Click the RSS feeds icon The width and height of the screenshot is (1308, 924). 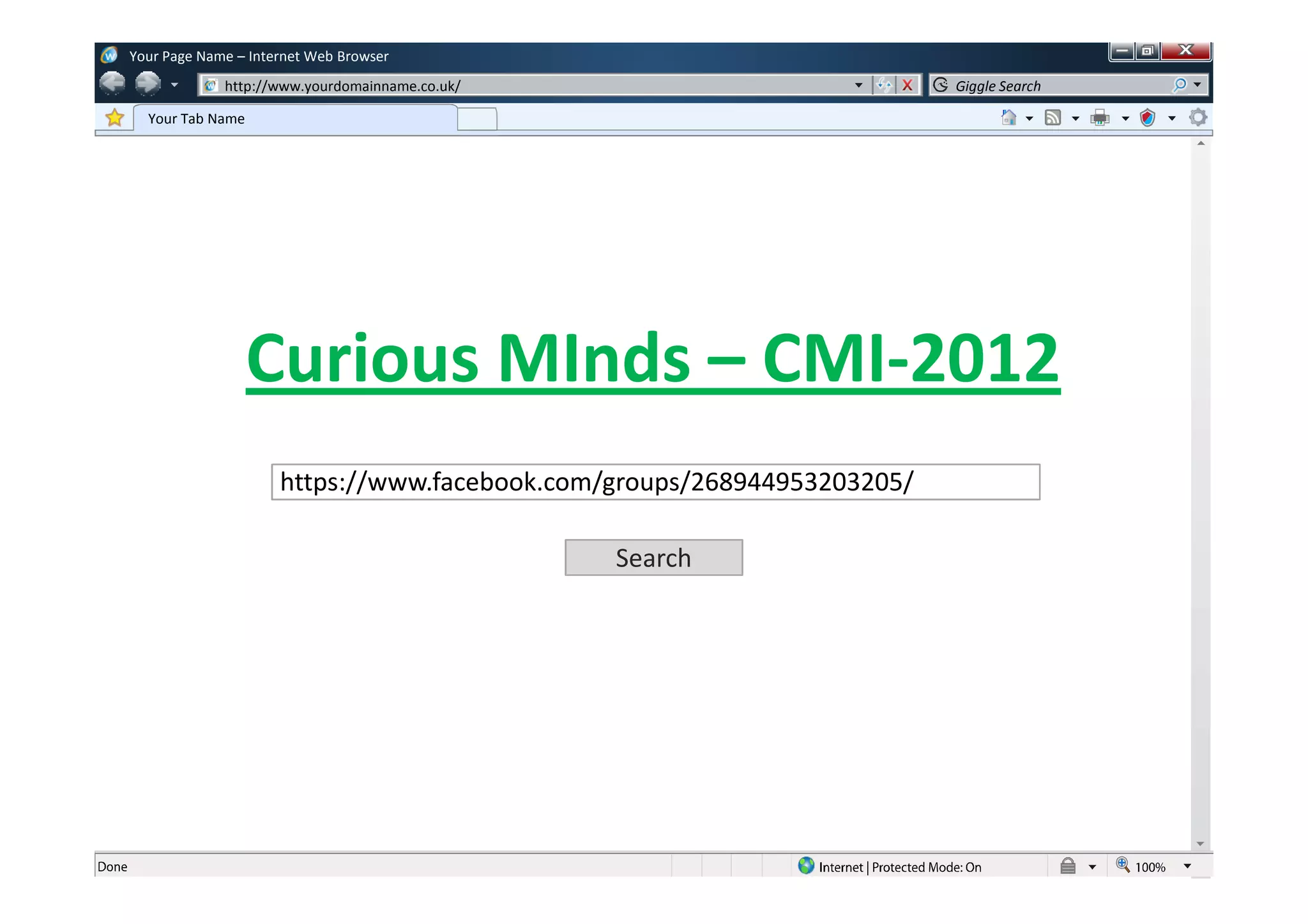(x=1053, y=117)
